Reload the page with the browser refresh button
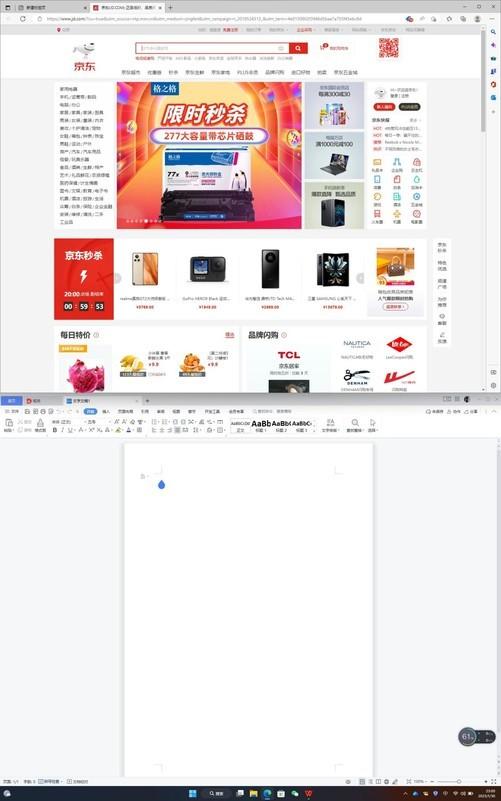This screenshot has height=801, width=501. (x=22, y=18)
